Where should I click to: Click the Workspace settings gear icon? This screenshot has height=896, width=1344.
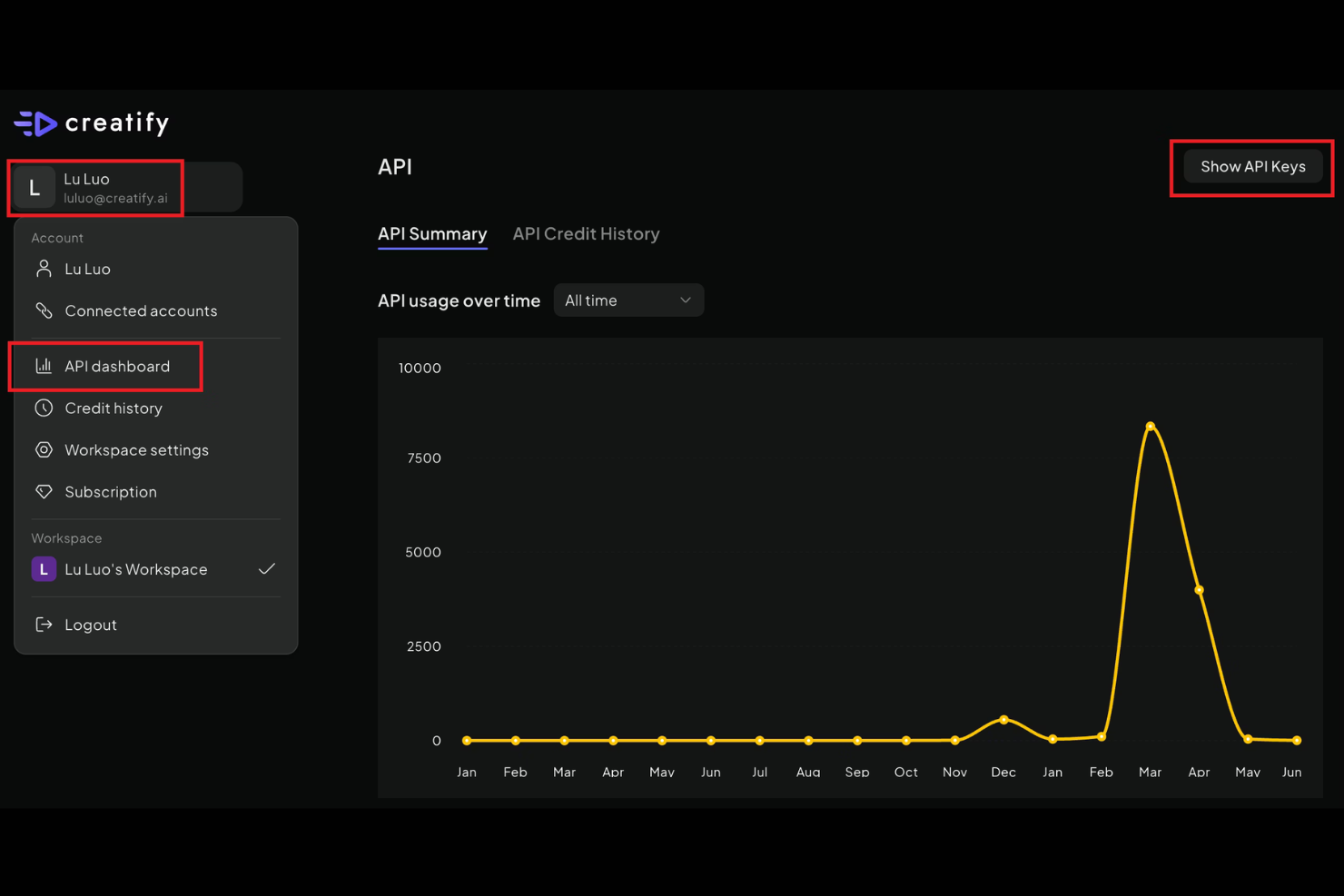pyautogui.click(x=44, y=450)
